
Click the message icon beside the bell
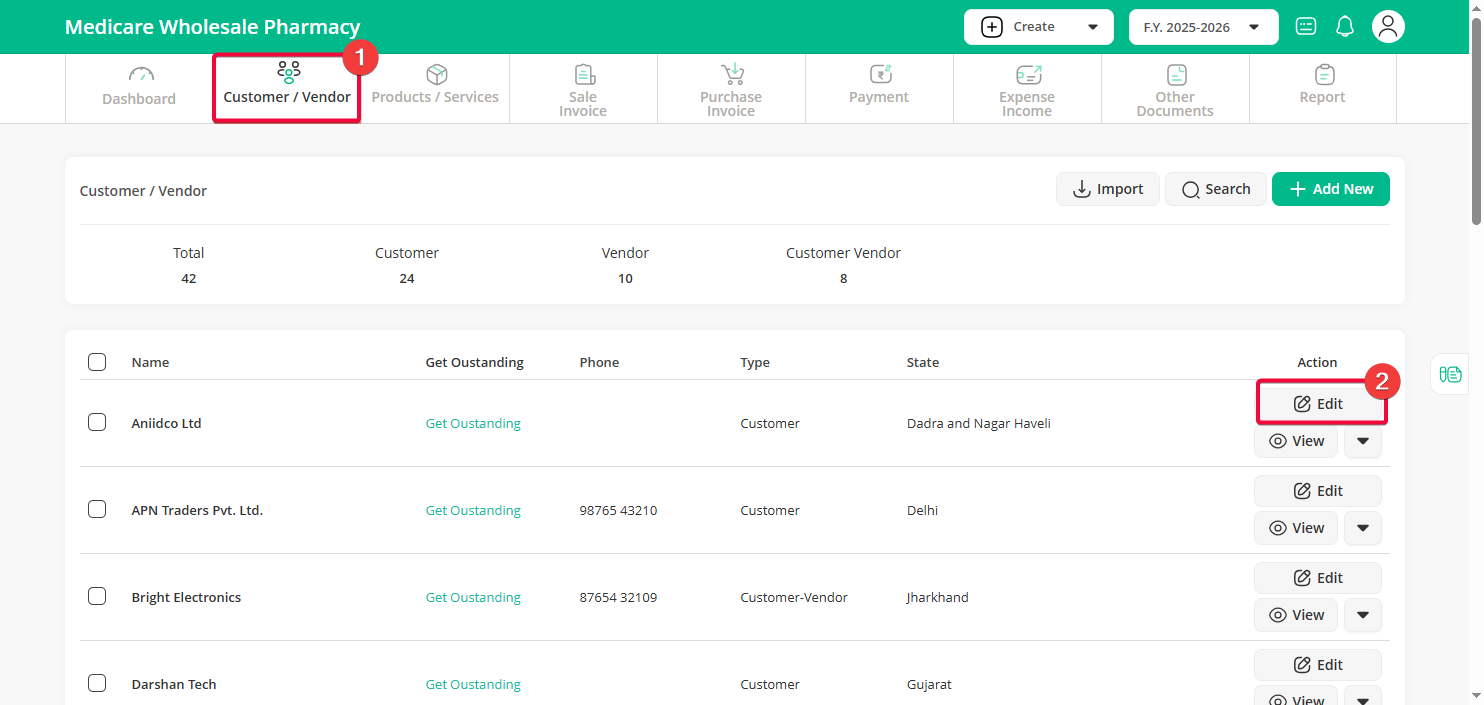click(1306, 27)
